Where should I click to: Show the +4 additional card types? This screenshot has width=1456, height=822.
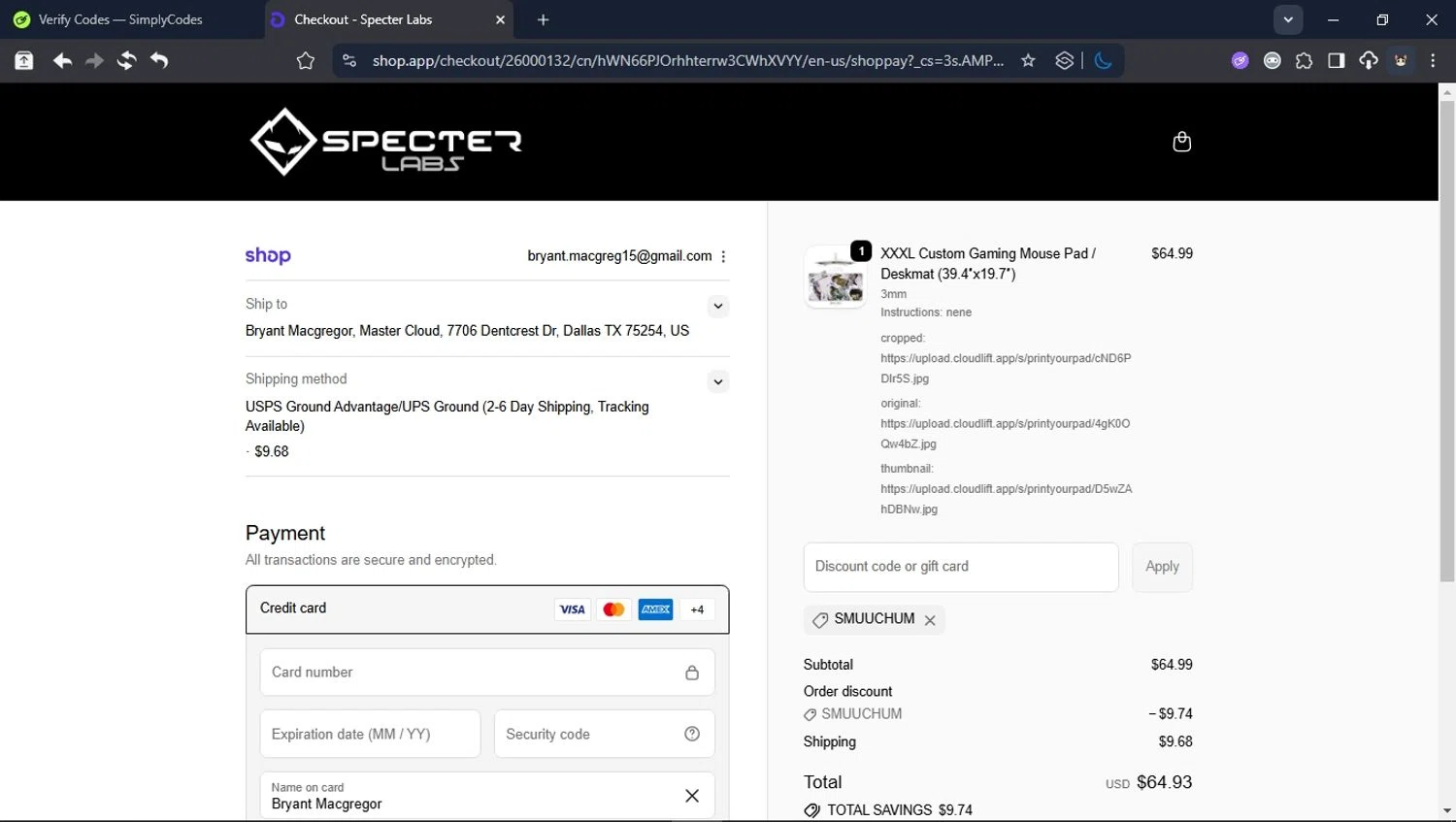[x=697, y=609]
